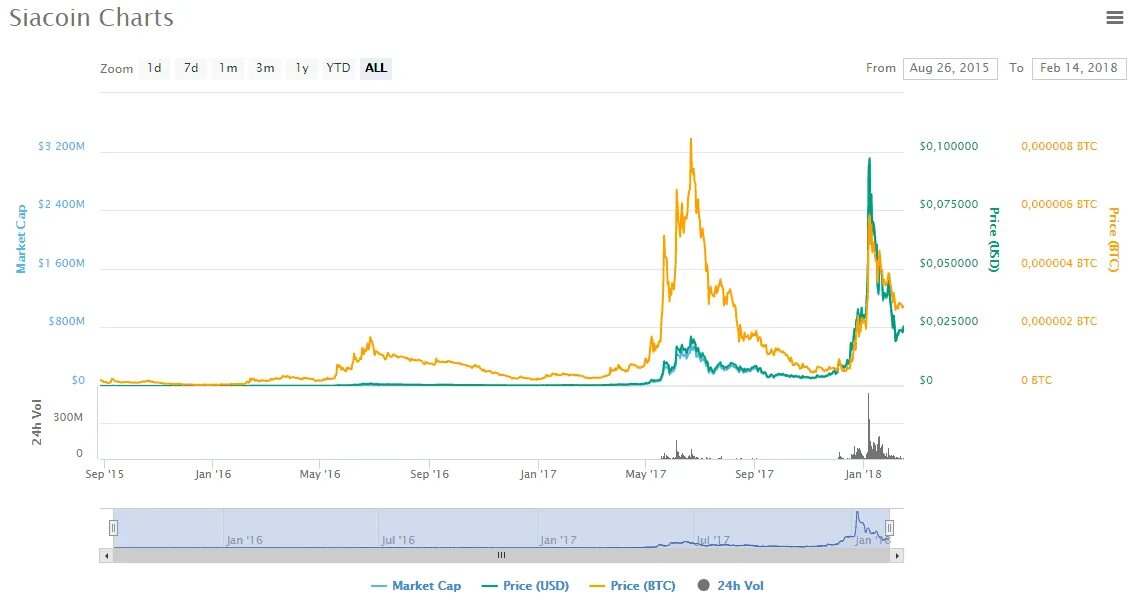The image size is (1138, 596).
Task: Toggle Price (USD) series in legend
Action: [x=525, y=586]
